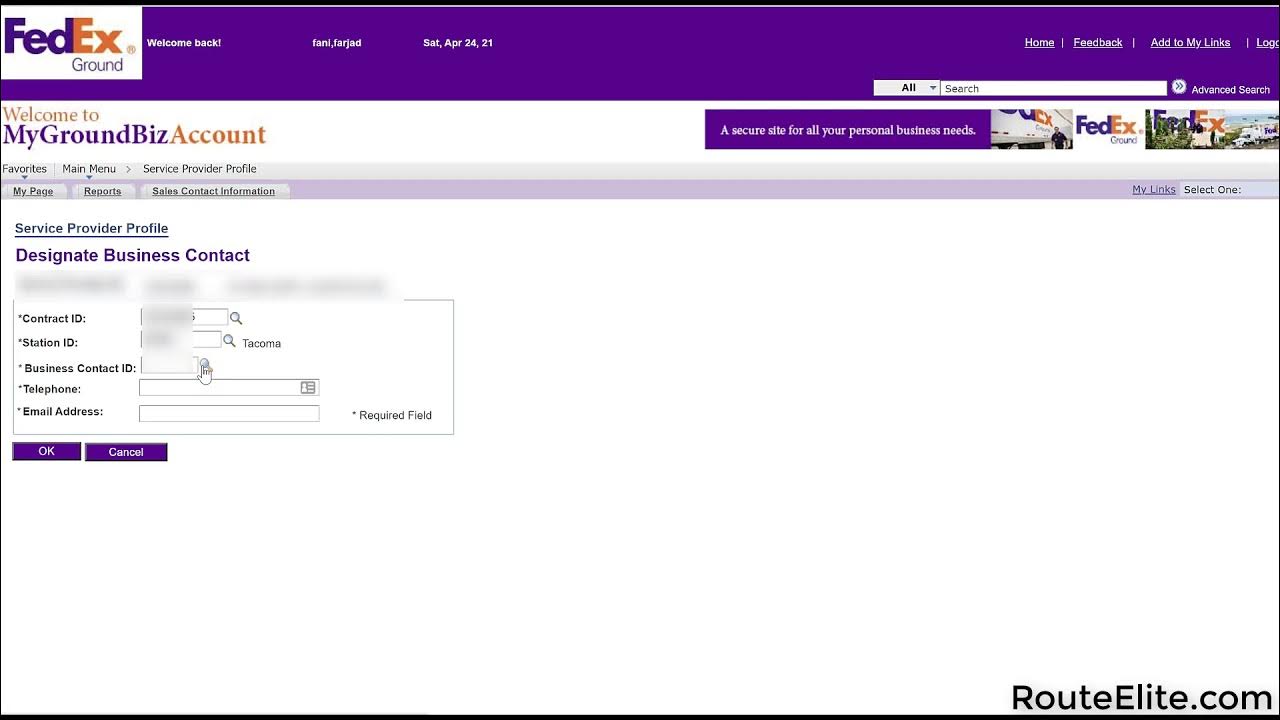1280x720 pixels.
Task: Click the Email Address input field
Action: pos(229,413)
